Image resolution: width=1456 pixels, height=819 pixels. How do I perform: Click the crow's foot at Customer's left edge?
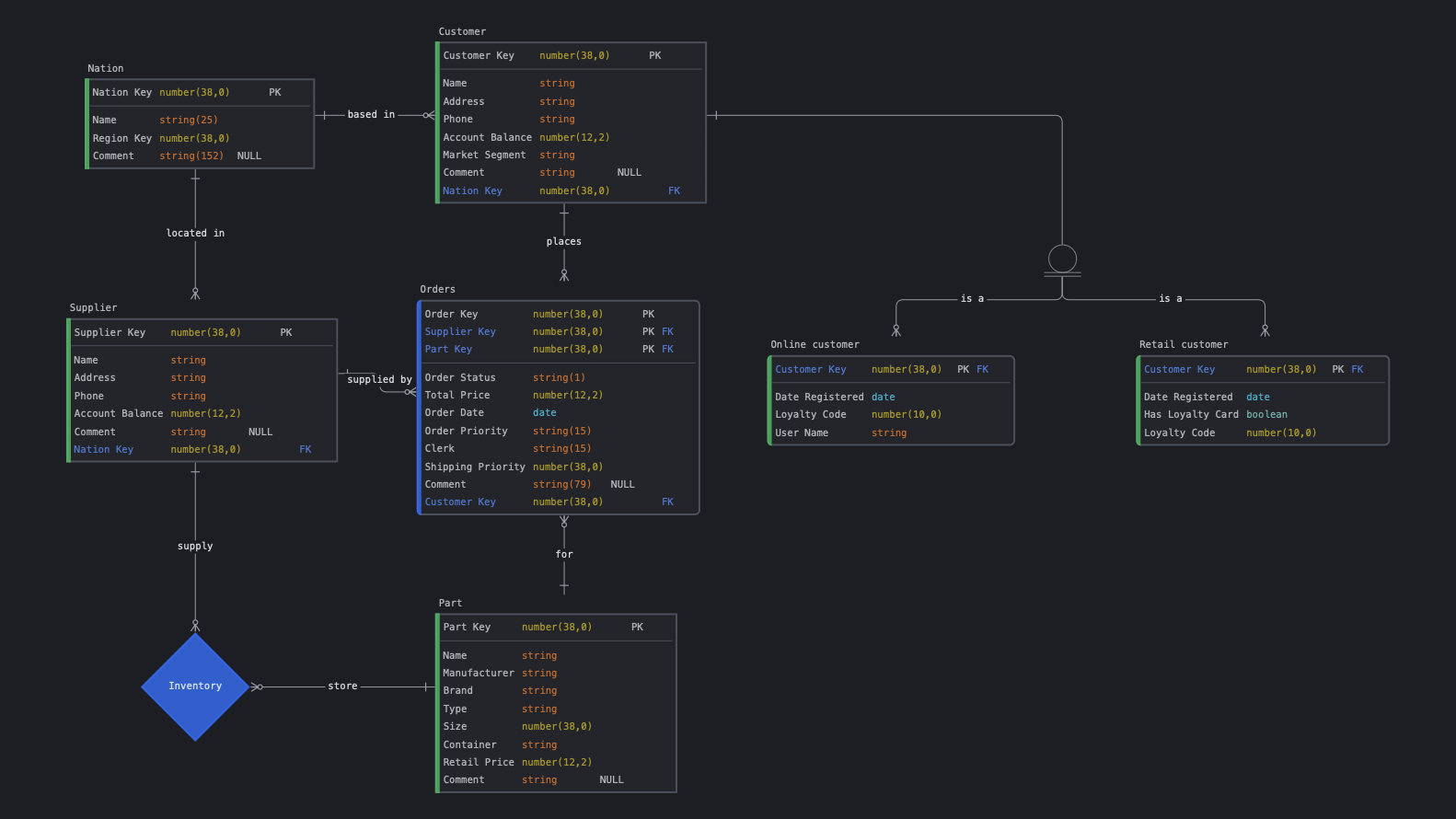click(x=429, y=115)
